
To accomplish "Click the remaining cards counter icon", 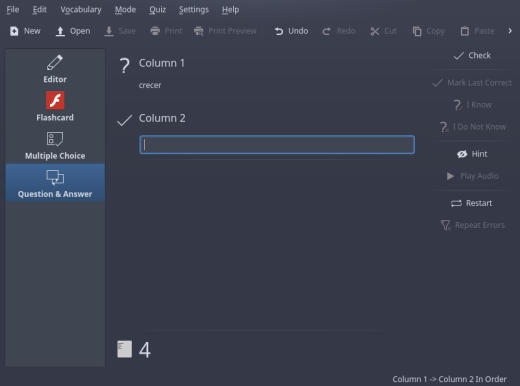I will pyautogui.click(x=124, y=349).
